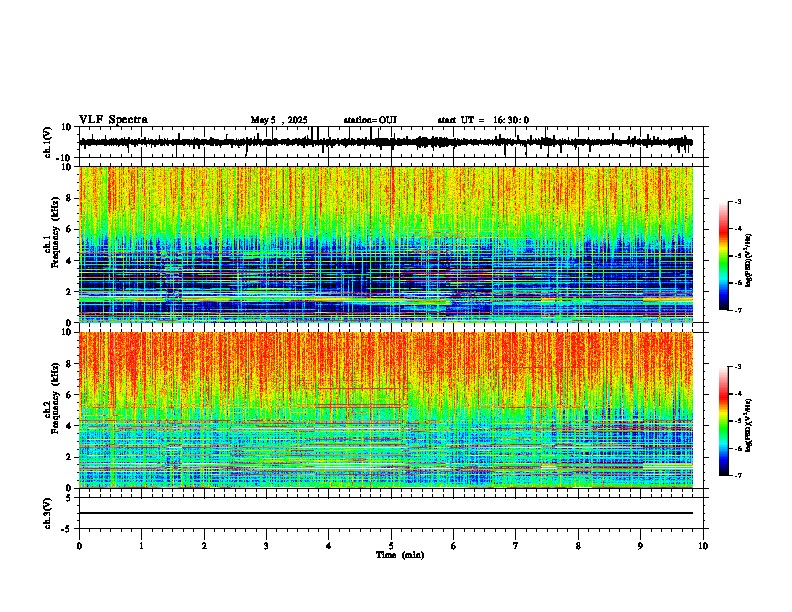Click time axis tick label '1'
792x612 pixels.
[x=141, y=546]
